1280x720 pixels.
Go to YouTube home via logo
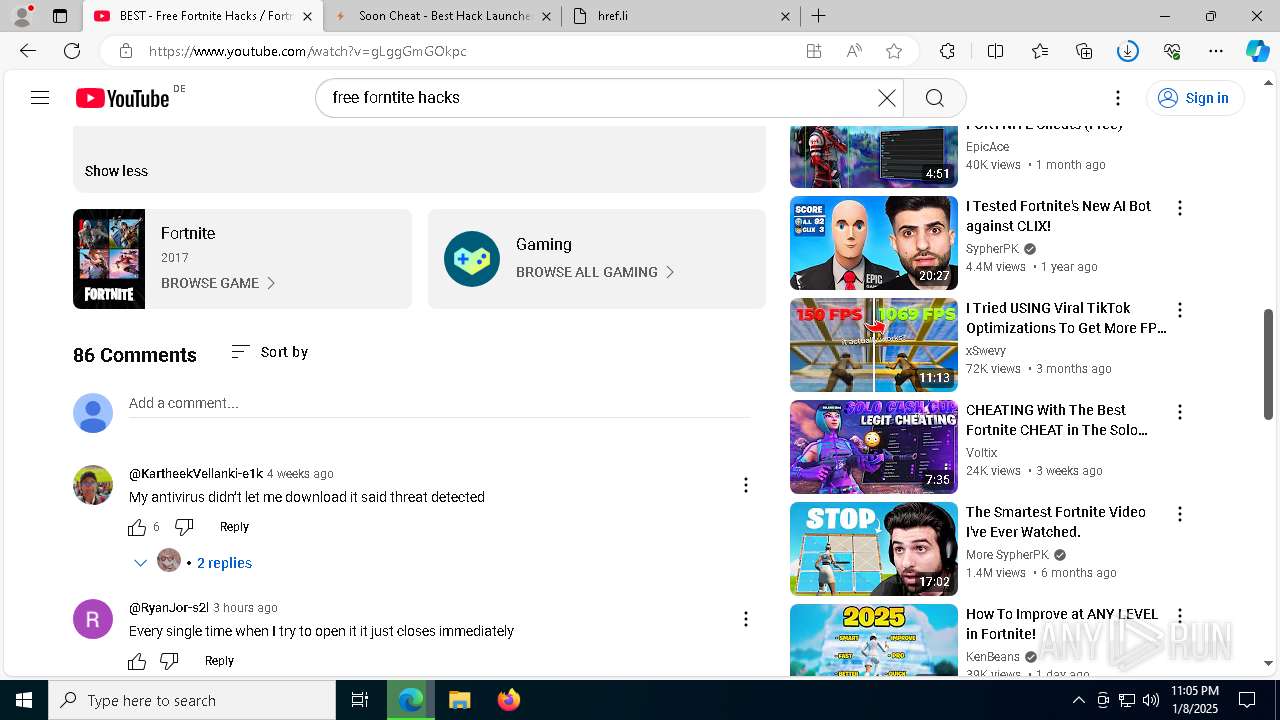122,98
